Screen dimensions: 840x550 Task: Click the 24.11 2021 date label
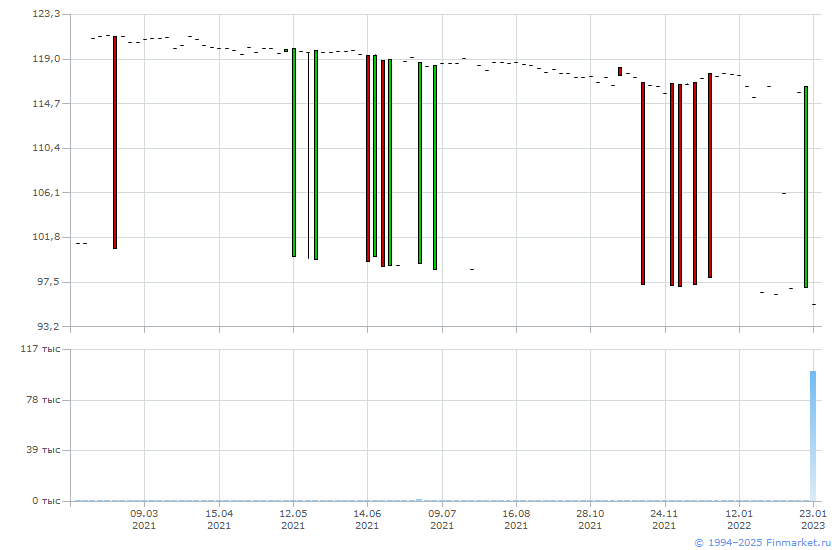[664, 518]
